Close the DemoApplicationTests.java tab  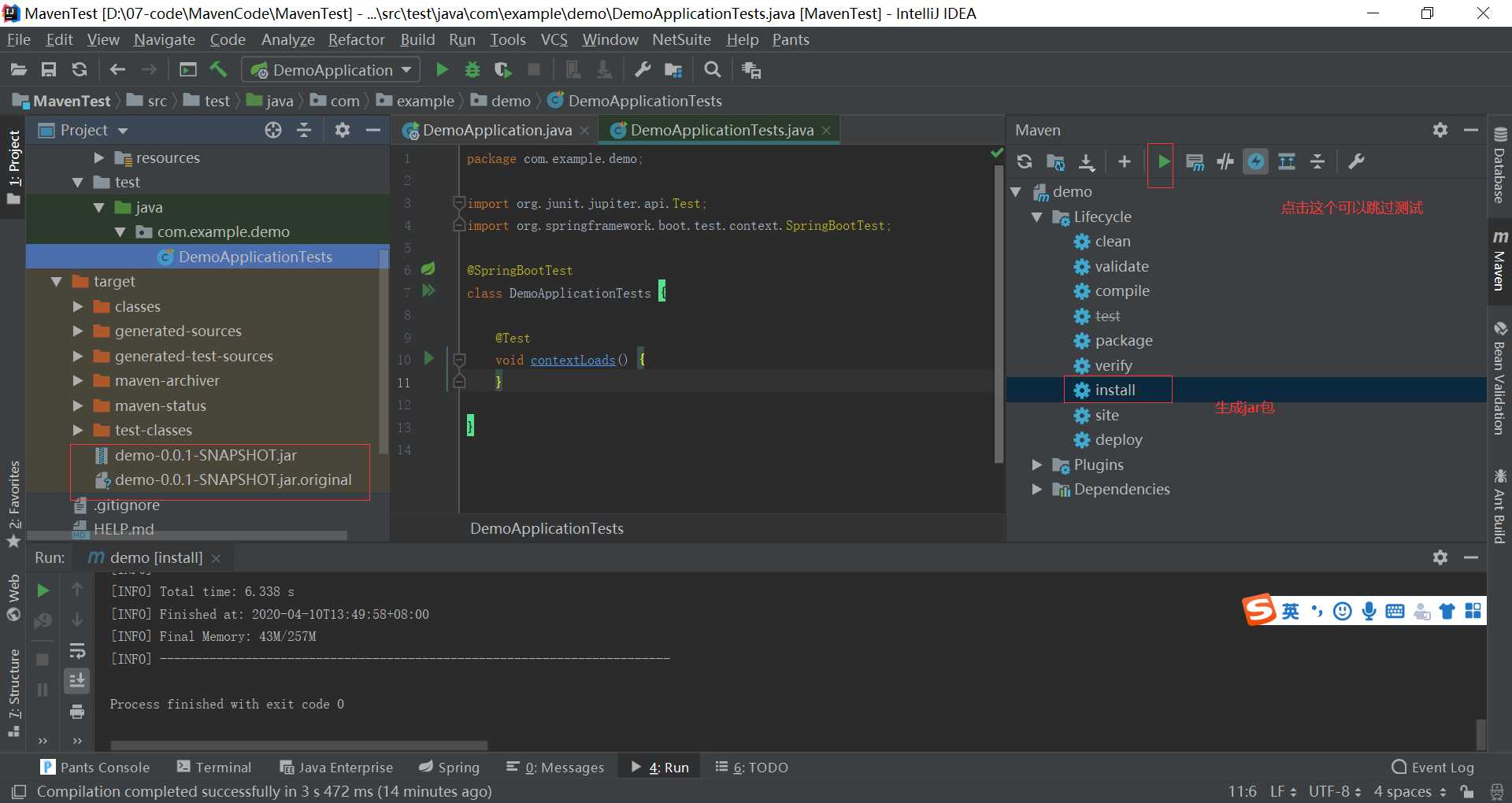click(x=826, y=131)
